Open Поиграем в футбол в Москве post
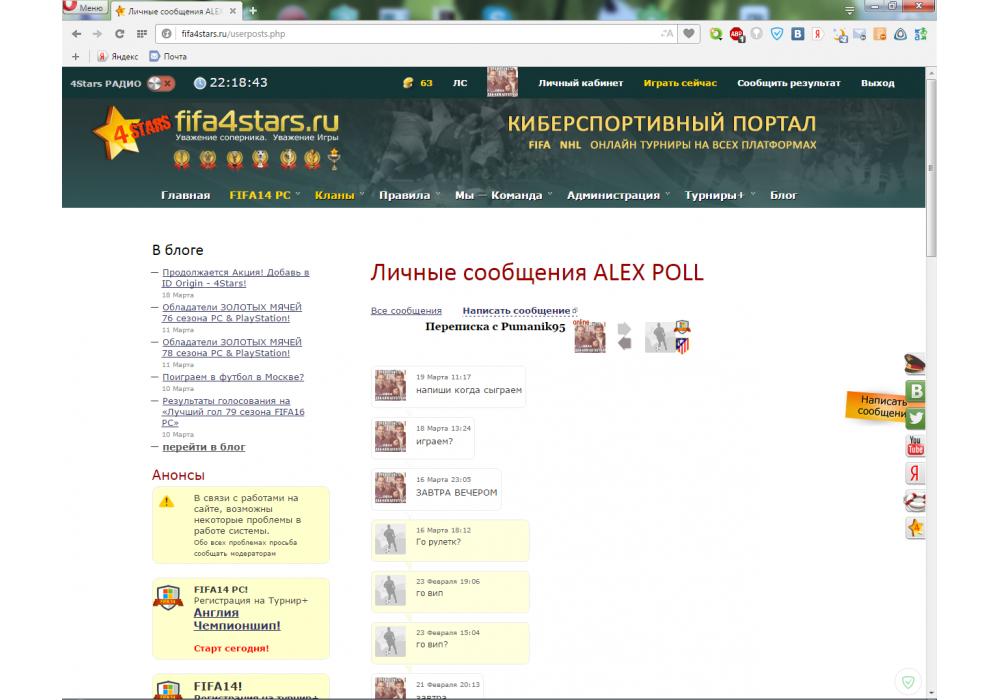The image size is (1000, 700). tap(233, 377)
